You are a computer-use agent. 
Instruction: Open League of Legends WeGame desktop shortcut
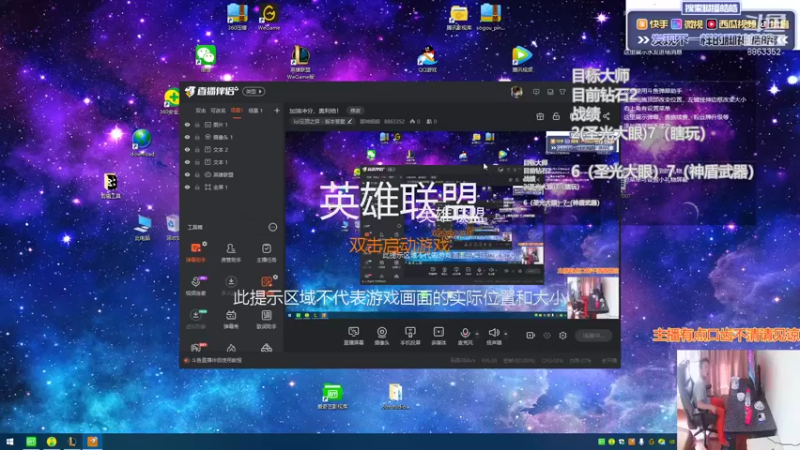point(300,62)
